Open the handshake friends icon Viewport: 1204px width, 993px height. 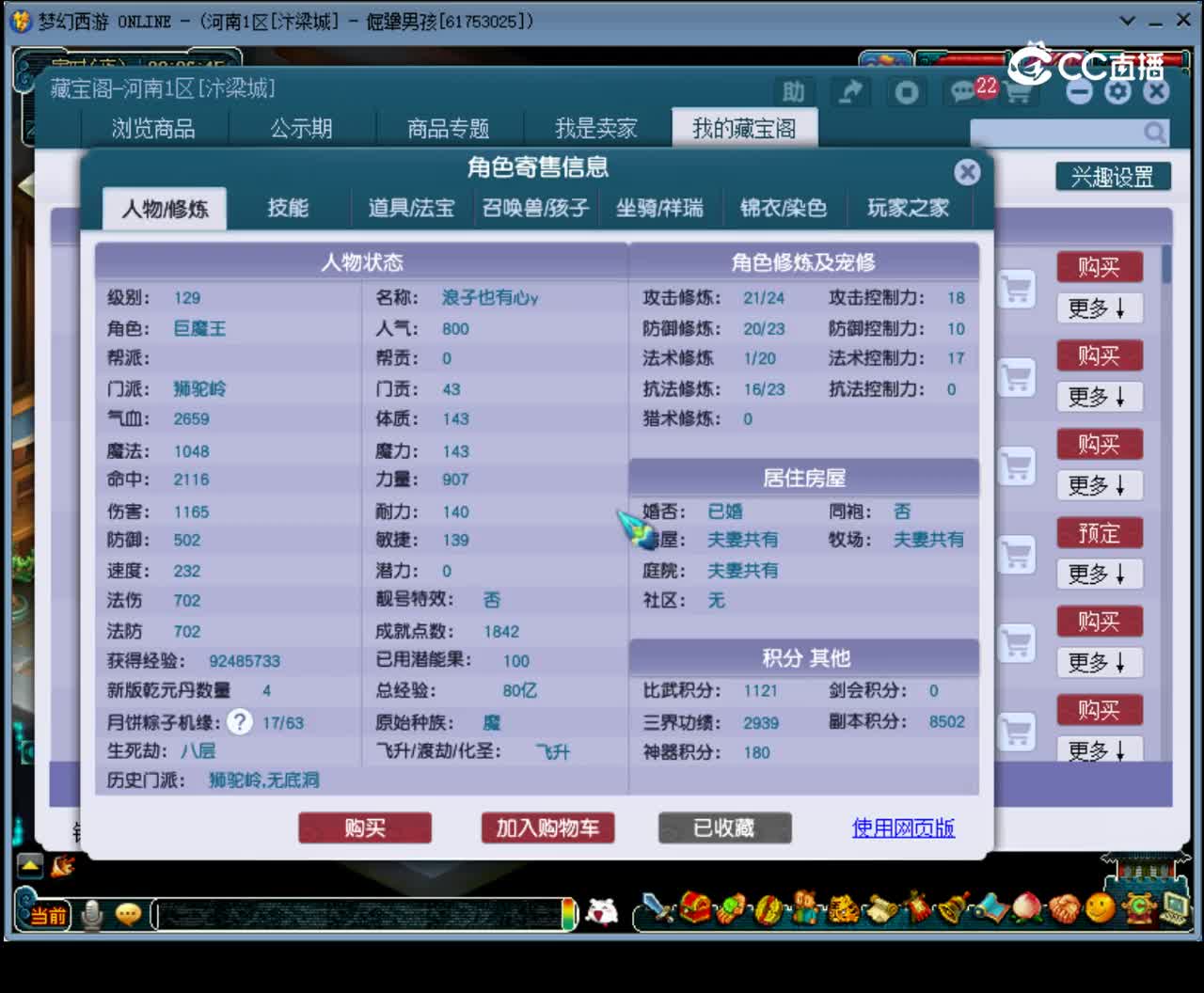click(1064, 909)
